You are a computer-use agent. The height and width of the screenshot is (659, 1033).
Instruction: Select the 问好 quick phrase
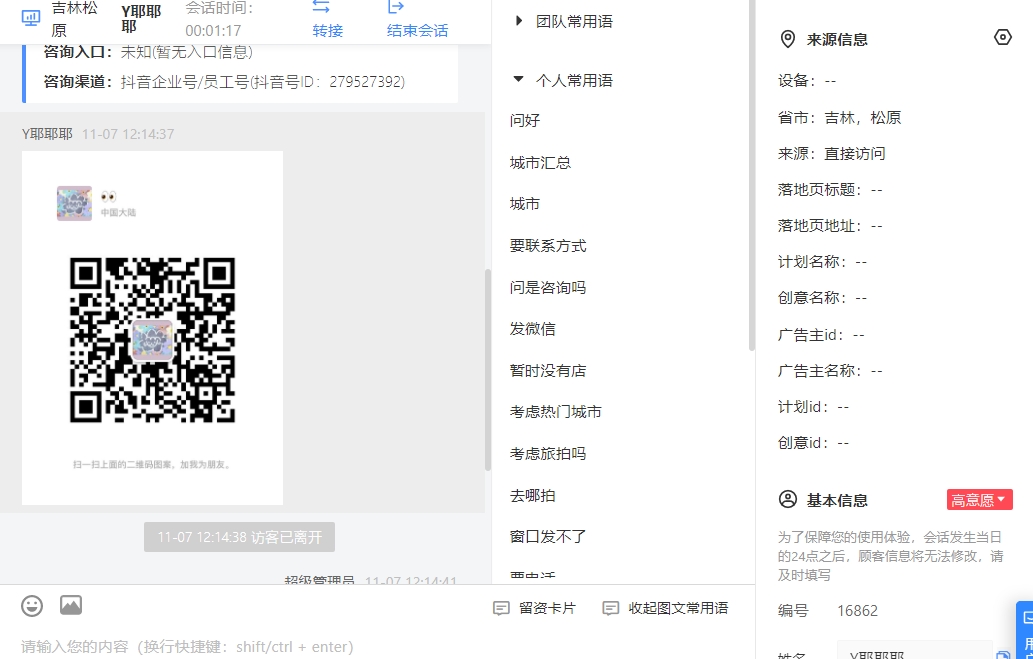tap(525, 121)
